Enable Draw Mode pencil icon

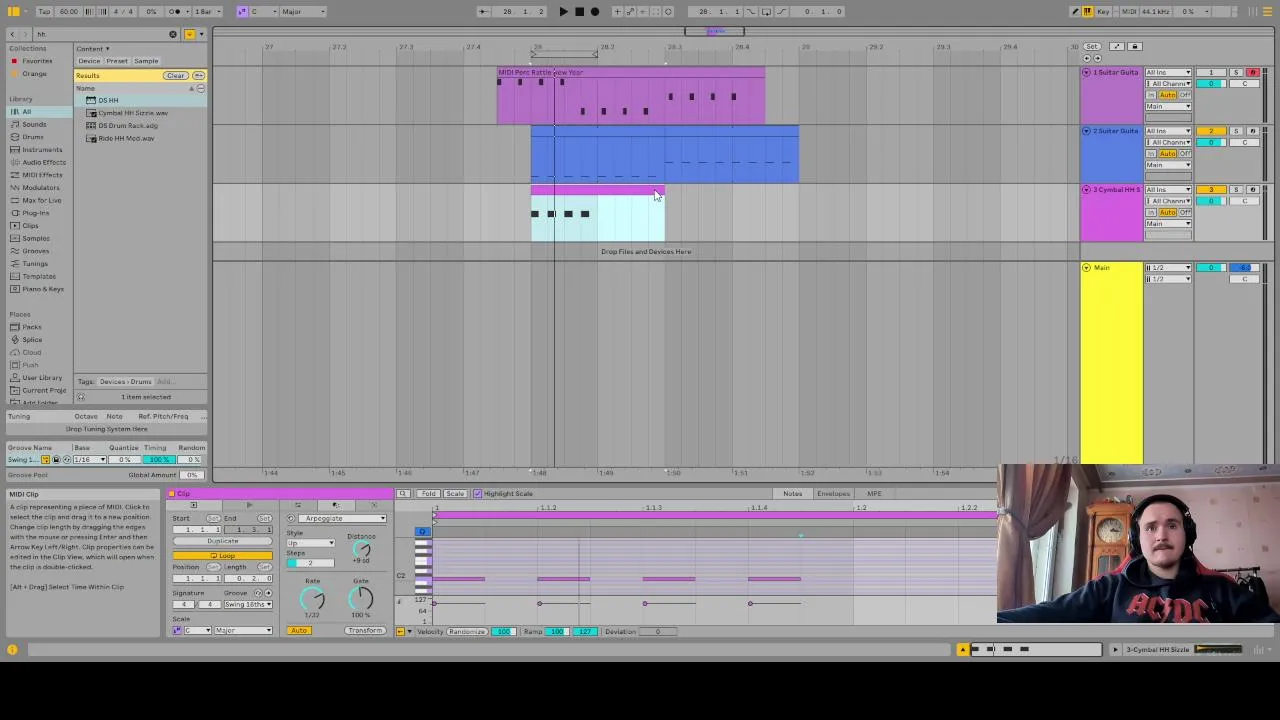pos(1075,12)
